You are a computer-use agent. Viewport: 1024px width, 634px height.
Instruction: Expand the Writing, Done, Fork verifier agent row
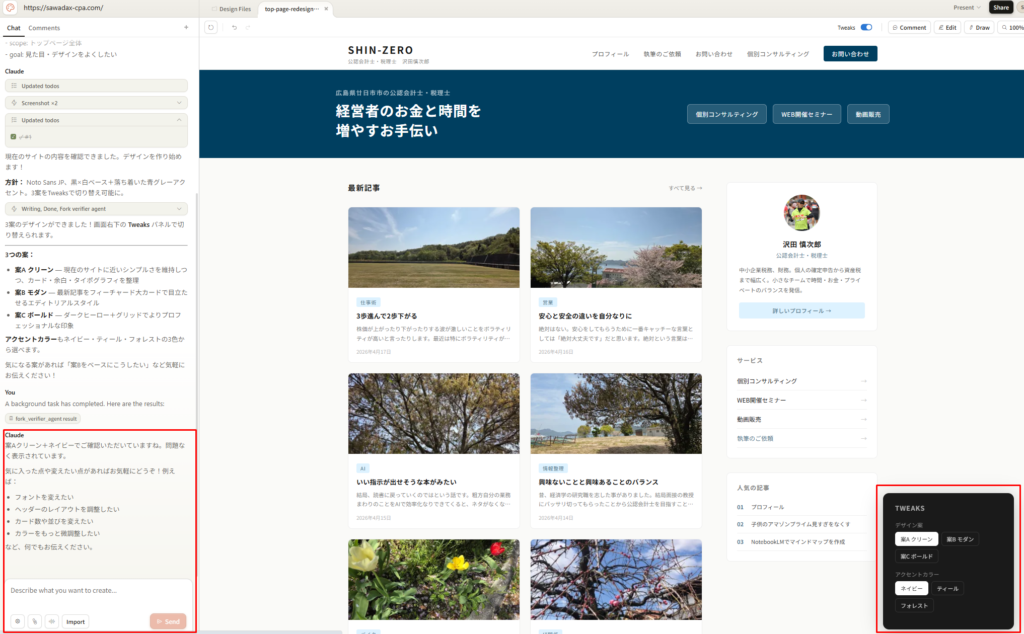96,208
